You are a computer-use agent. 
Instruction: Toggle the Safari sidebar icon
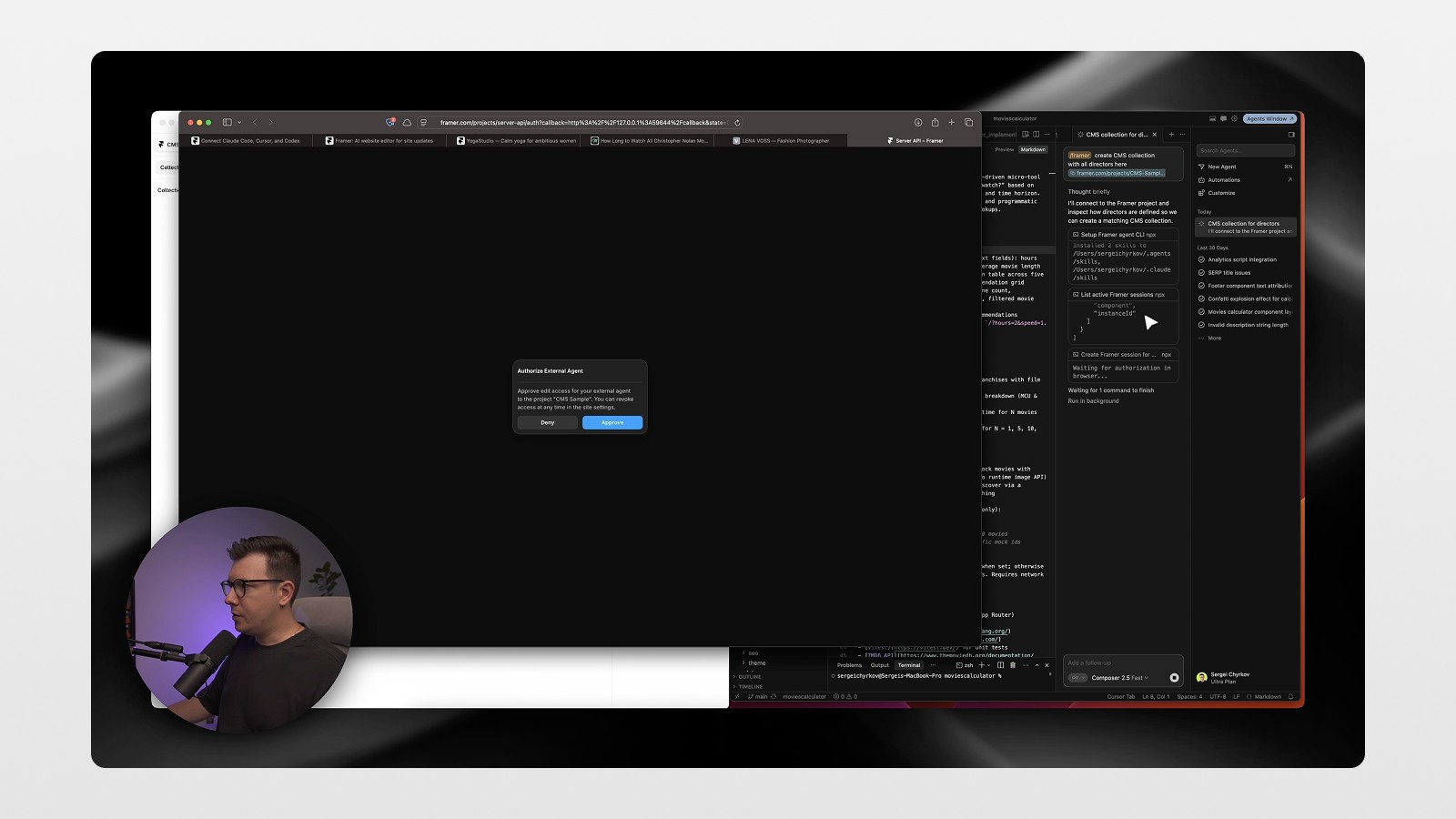click(x=227, y=122)
